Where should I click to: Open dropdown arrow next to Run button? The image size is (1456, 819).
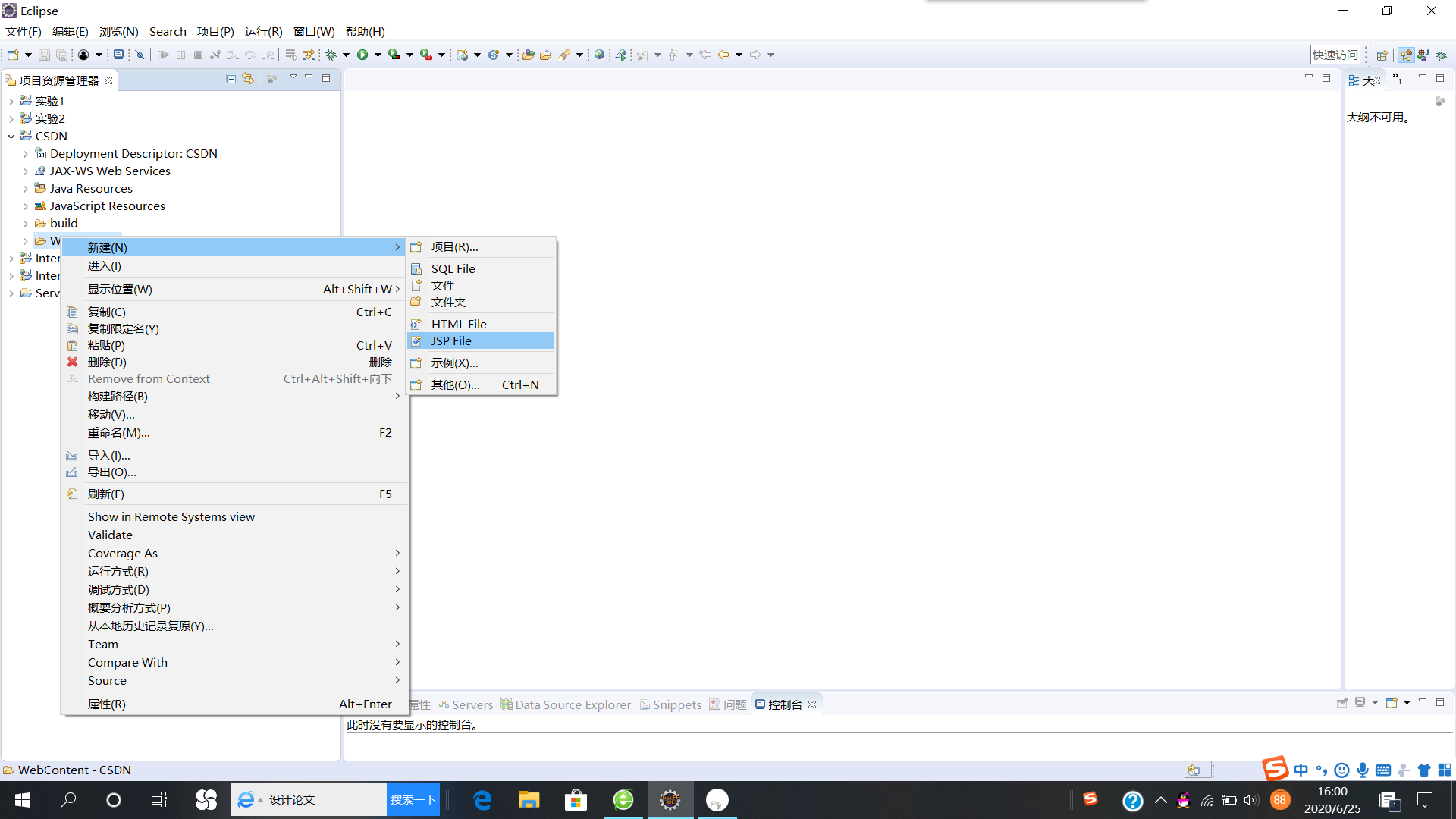click(378, 55)
